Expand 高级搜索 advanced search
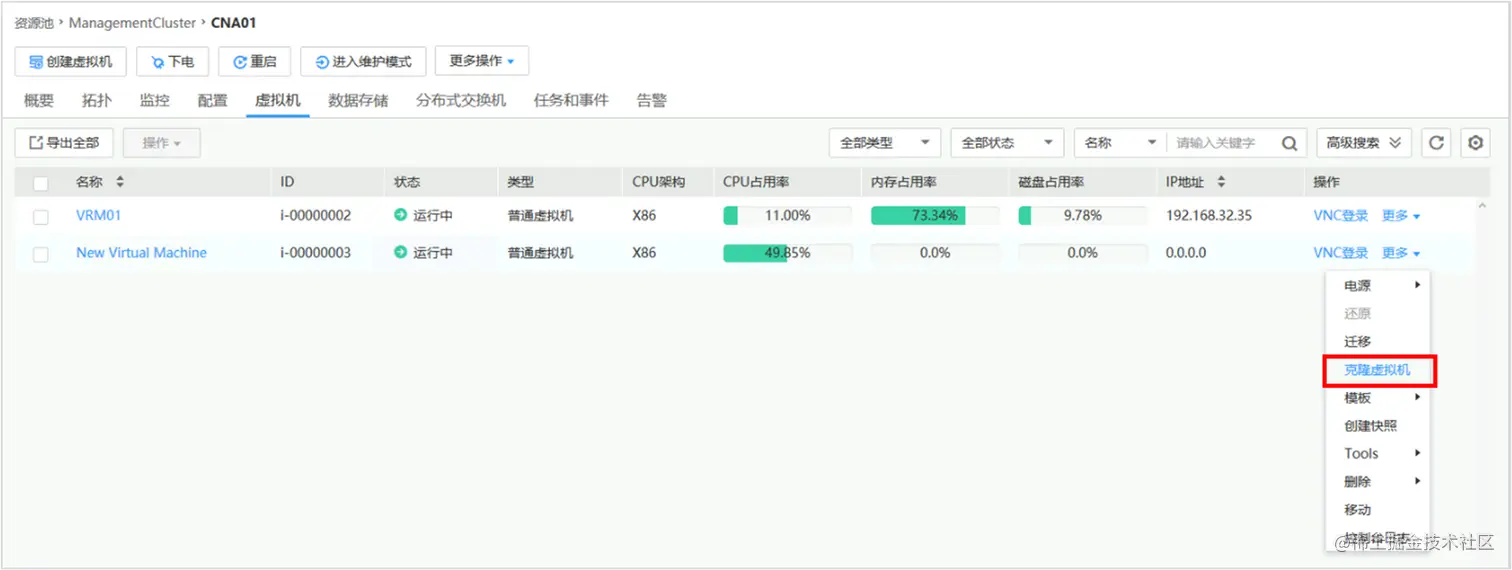Image resolution: width=1512 pixels, height=570 pixels. coord(1364,143)
